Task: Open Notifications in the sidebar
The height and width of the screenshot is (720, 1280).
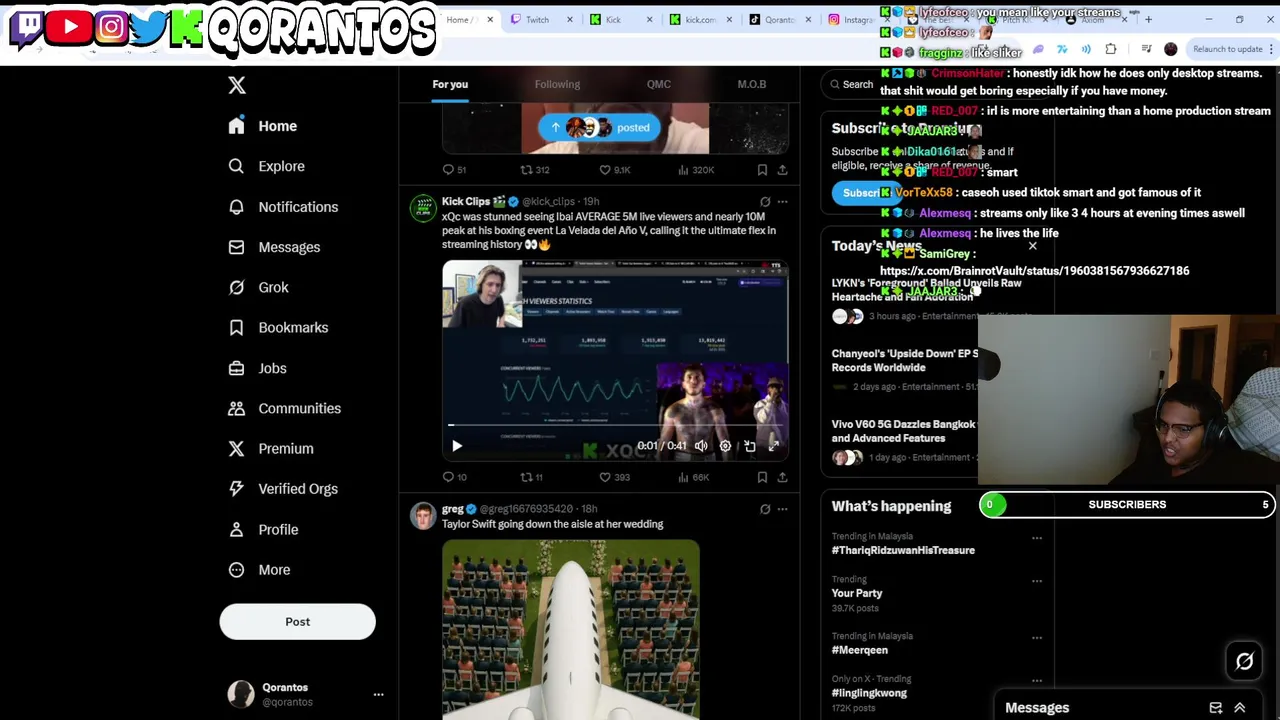Action: click(x=283, y=207)
